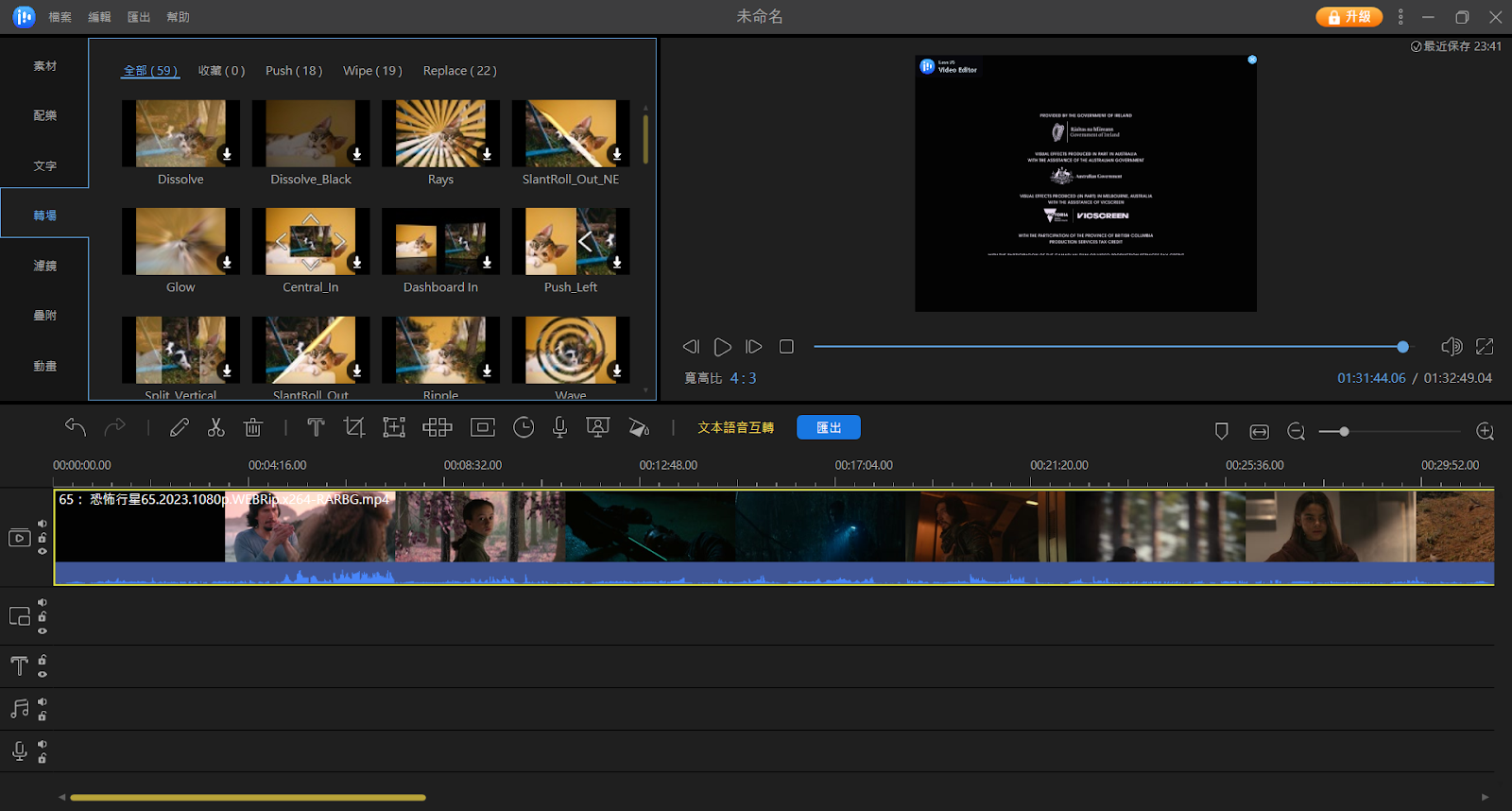Screen dimensions: 1512x811
Task: Stop the preview playback
Action: 786,347
